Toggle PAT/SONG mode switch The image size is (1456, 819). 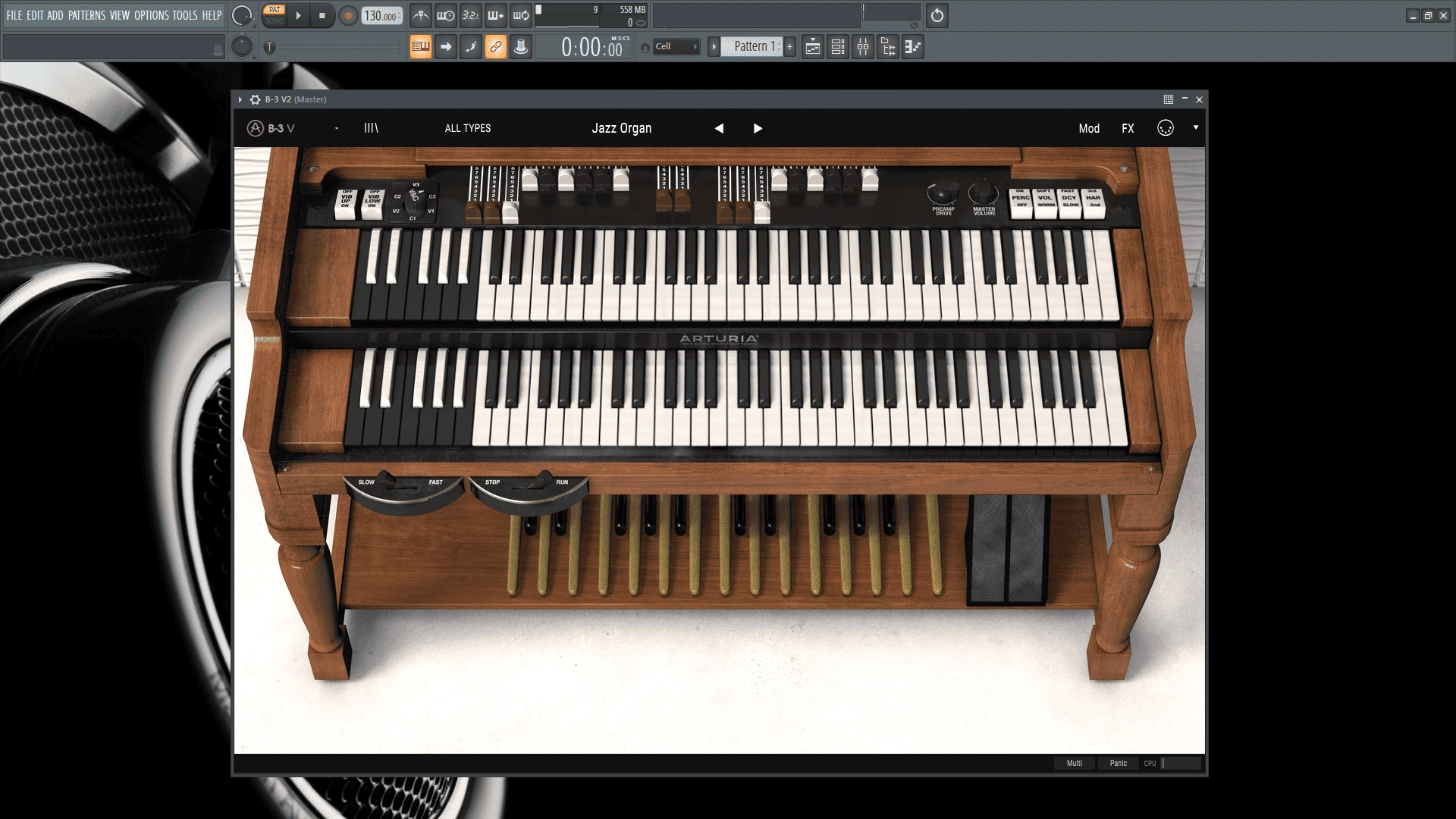pyautogui.click(x=275, y=15)
